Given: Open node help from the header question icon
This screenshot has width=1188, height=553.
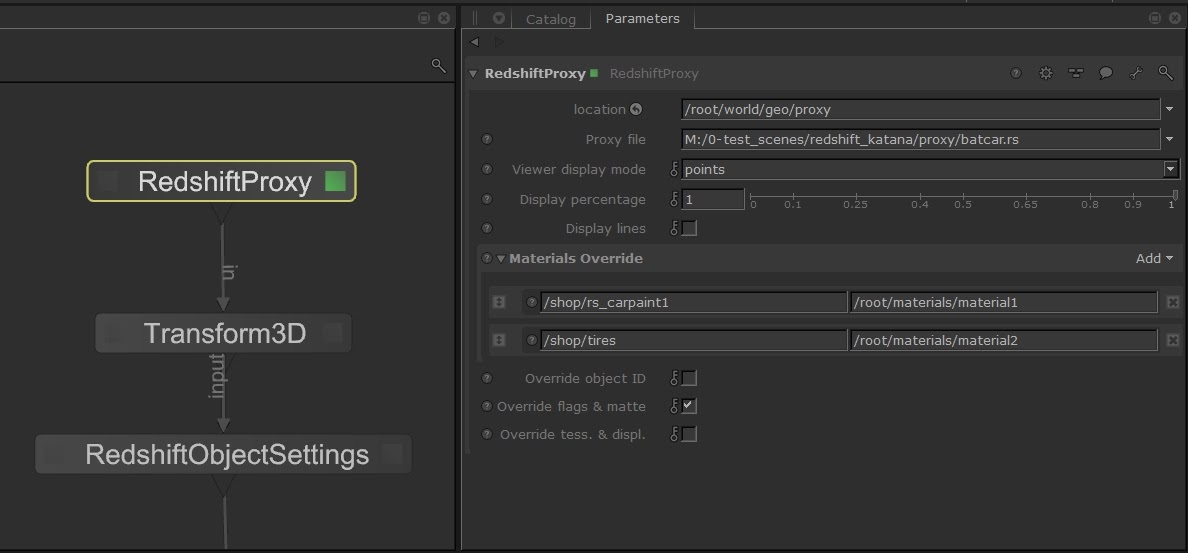Looking at the screenshot, I should click(x=1017, y=73).
